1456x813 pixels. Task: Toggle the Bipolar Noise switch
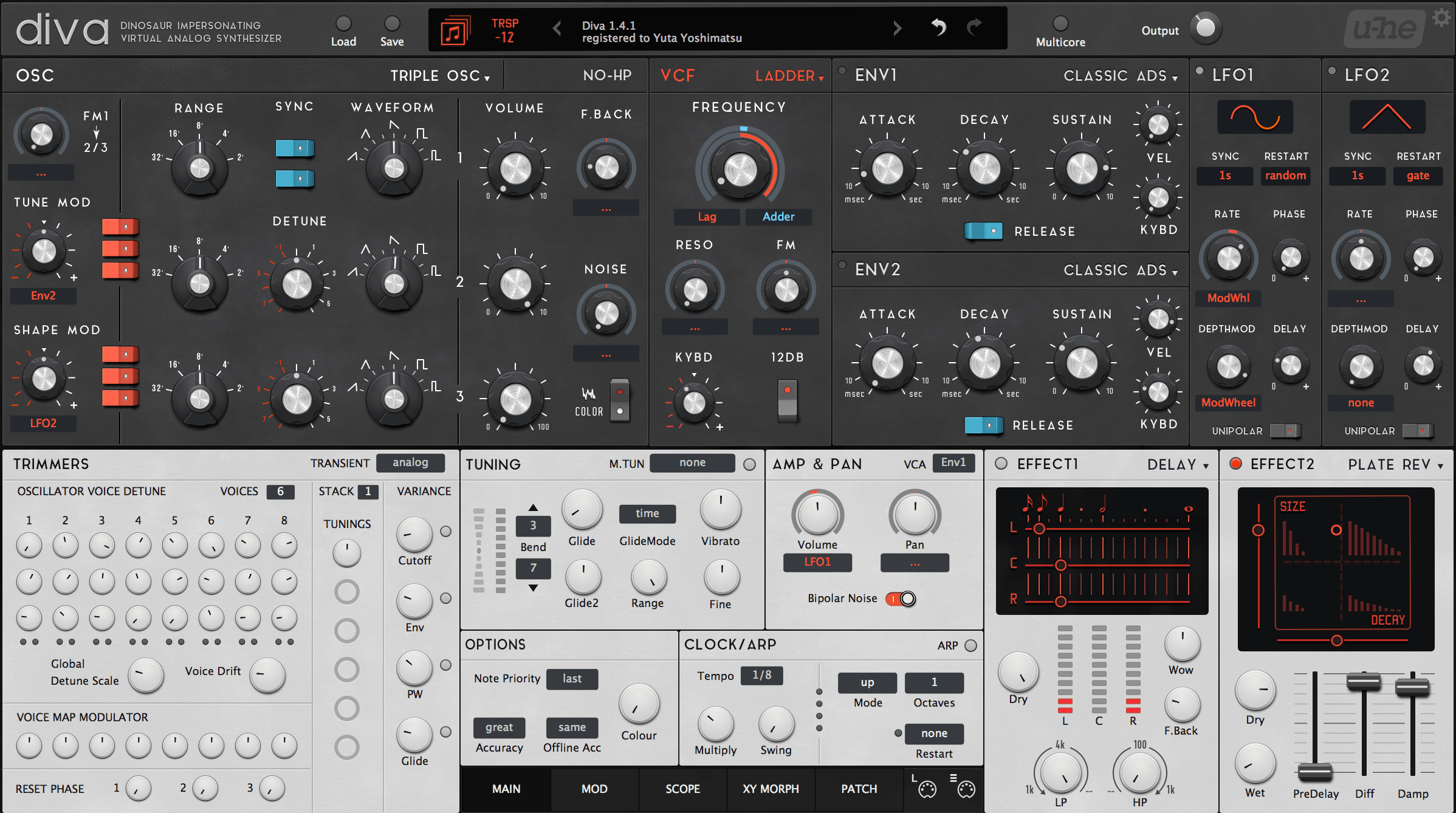901,599
